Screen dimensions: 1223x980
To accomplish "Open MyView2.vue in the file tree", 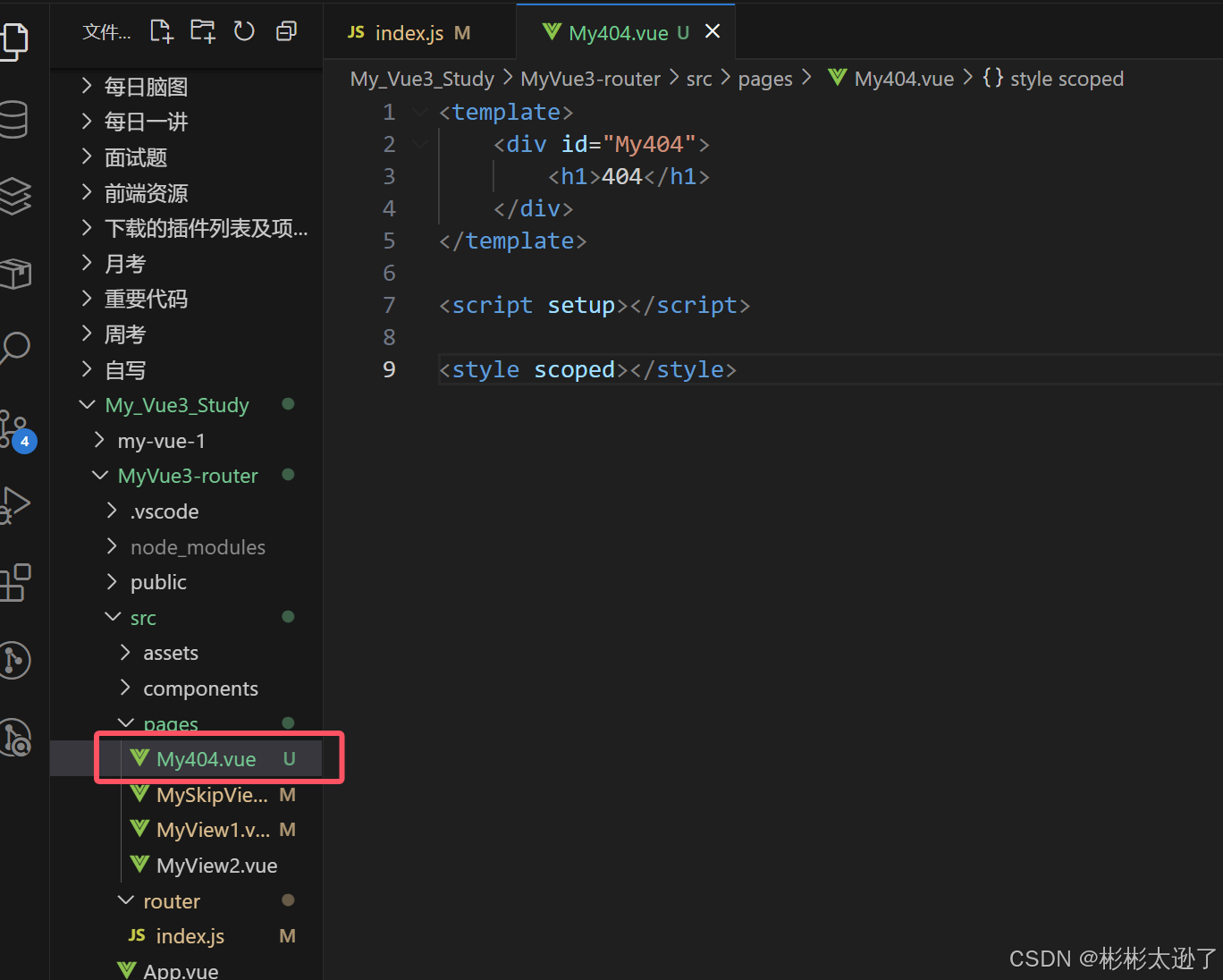I will pyautogui.click(x=186, y=866).
